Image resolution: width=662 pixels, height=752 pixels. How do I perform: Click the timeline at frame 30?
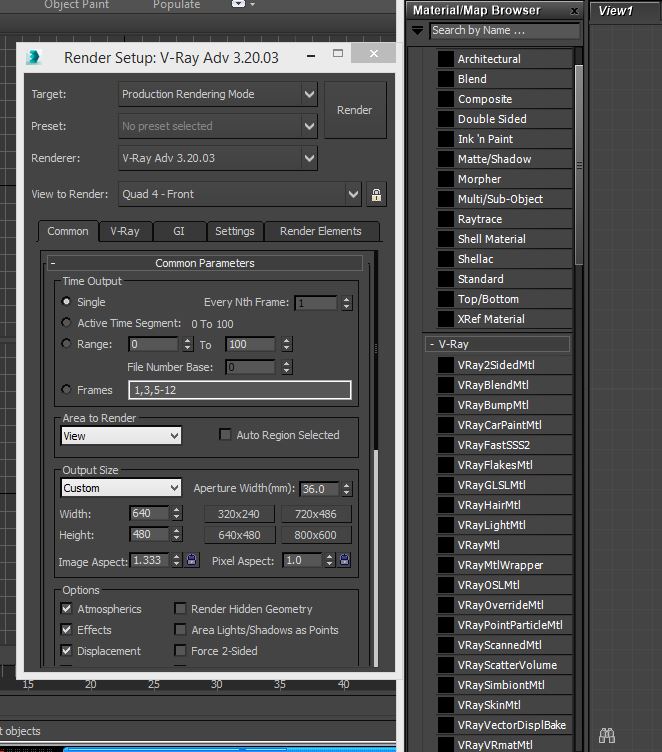coord(216,684)
